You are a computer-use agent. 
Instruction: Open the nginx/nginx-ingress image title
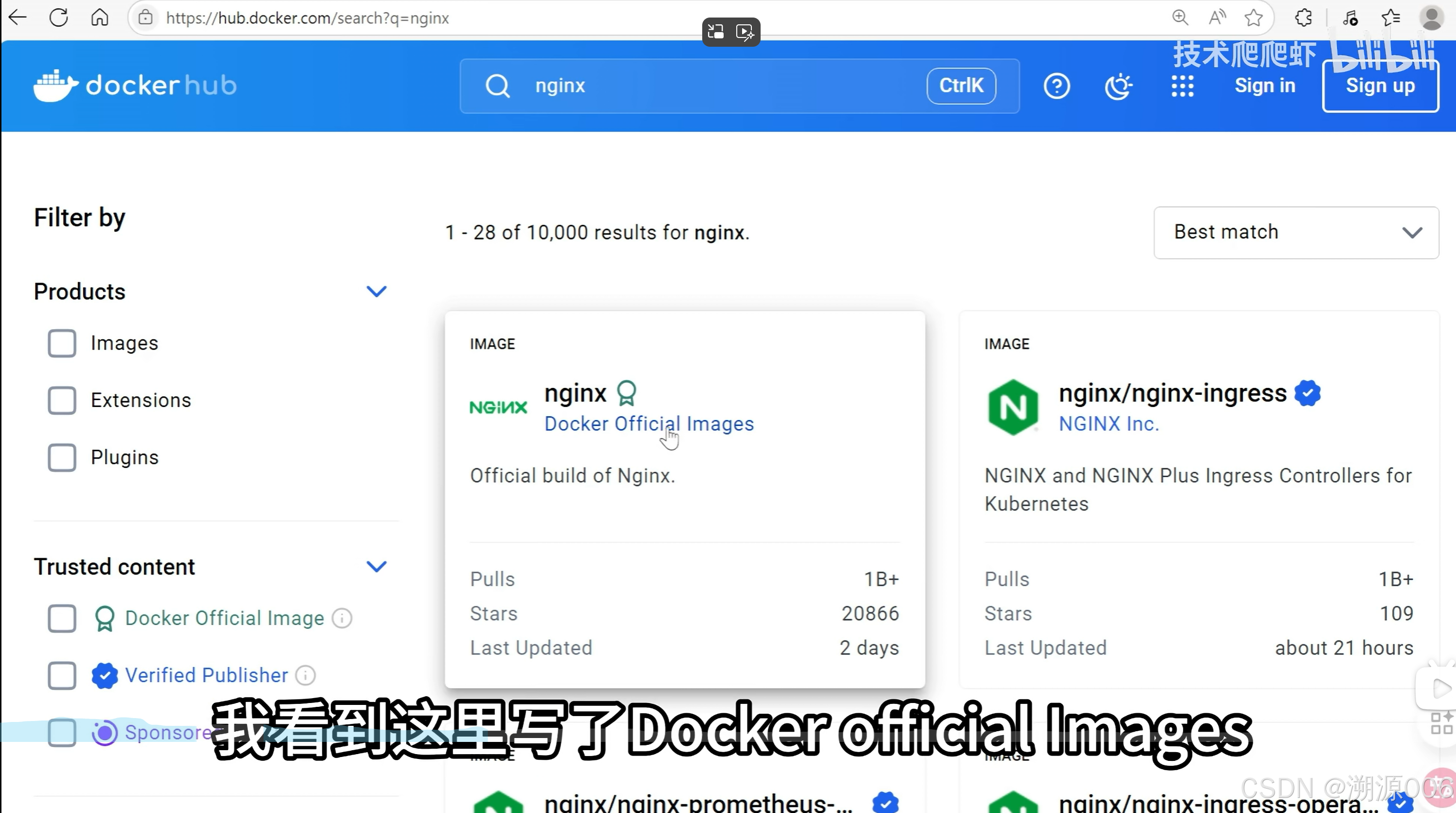pyautogui.click(x=1173, y=393)
